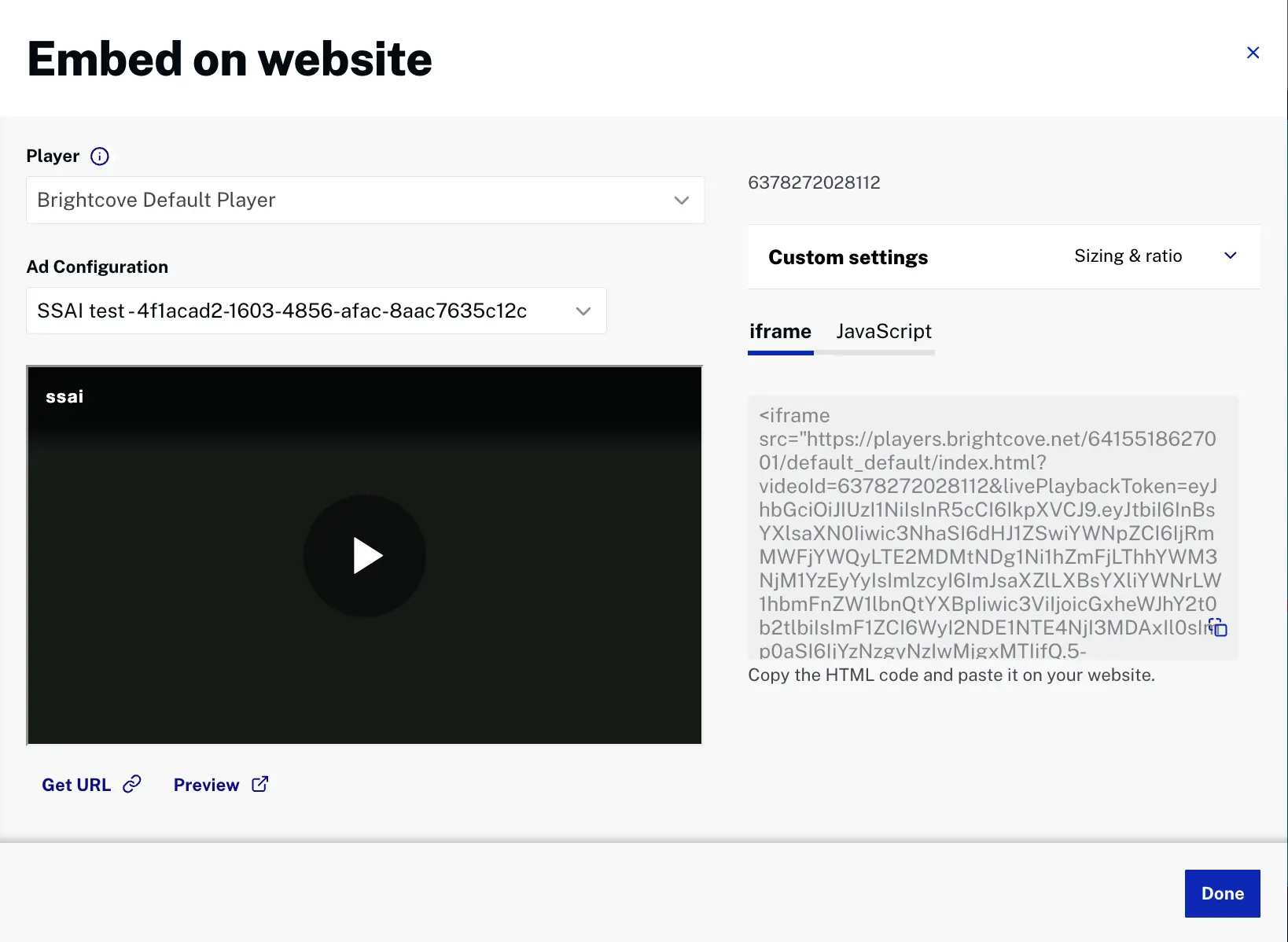The height and width of the screenshot is (942, 1288).
Task: Select the iframe embed tab
Action: coord(780,331)
